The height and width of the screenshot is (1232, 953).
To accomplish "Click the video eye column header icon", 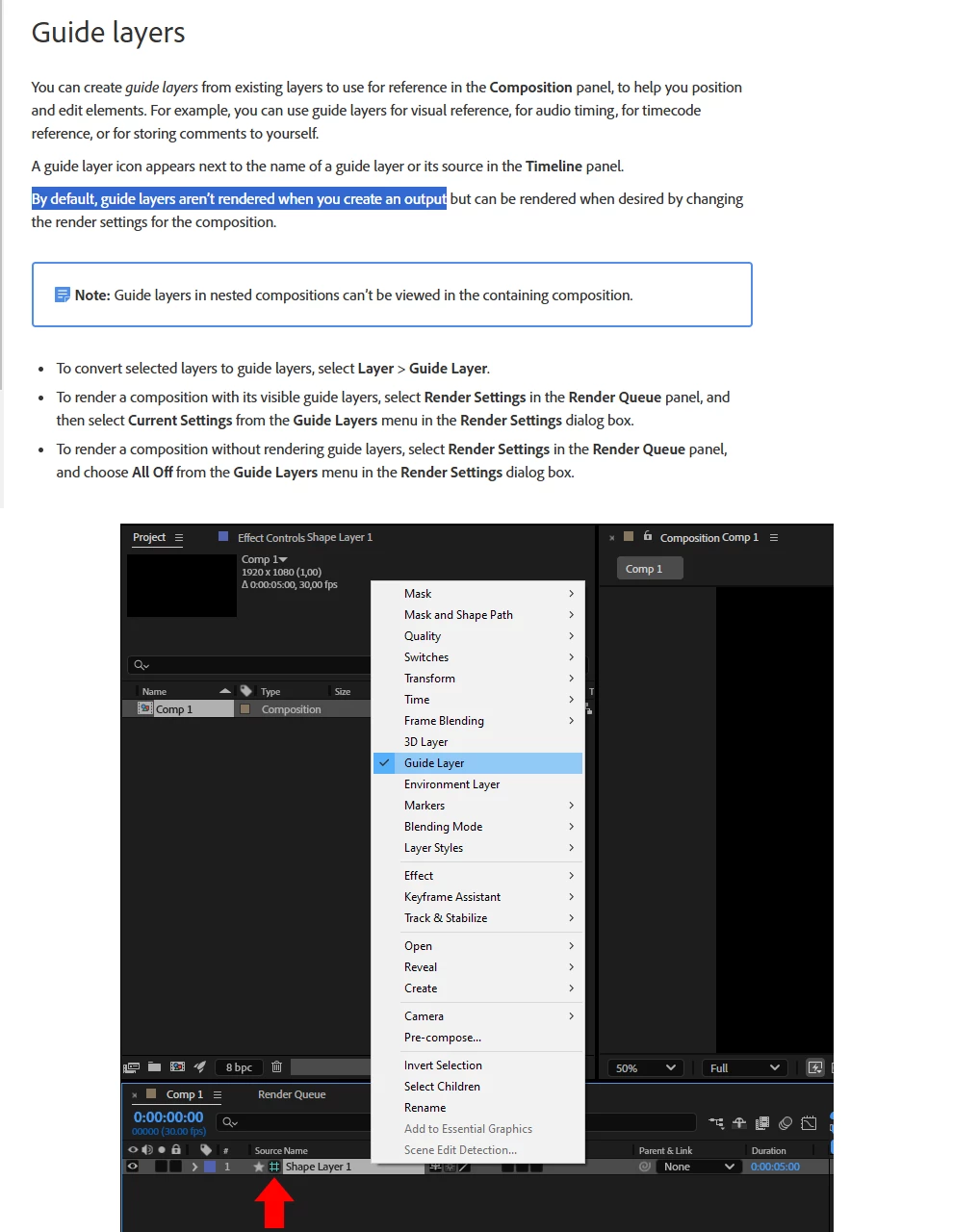I will click(x=133, y=1149).
